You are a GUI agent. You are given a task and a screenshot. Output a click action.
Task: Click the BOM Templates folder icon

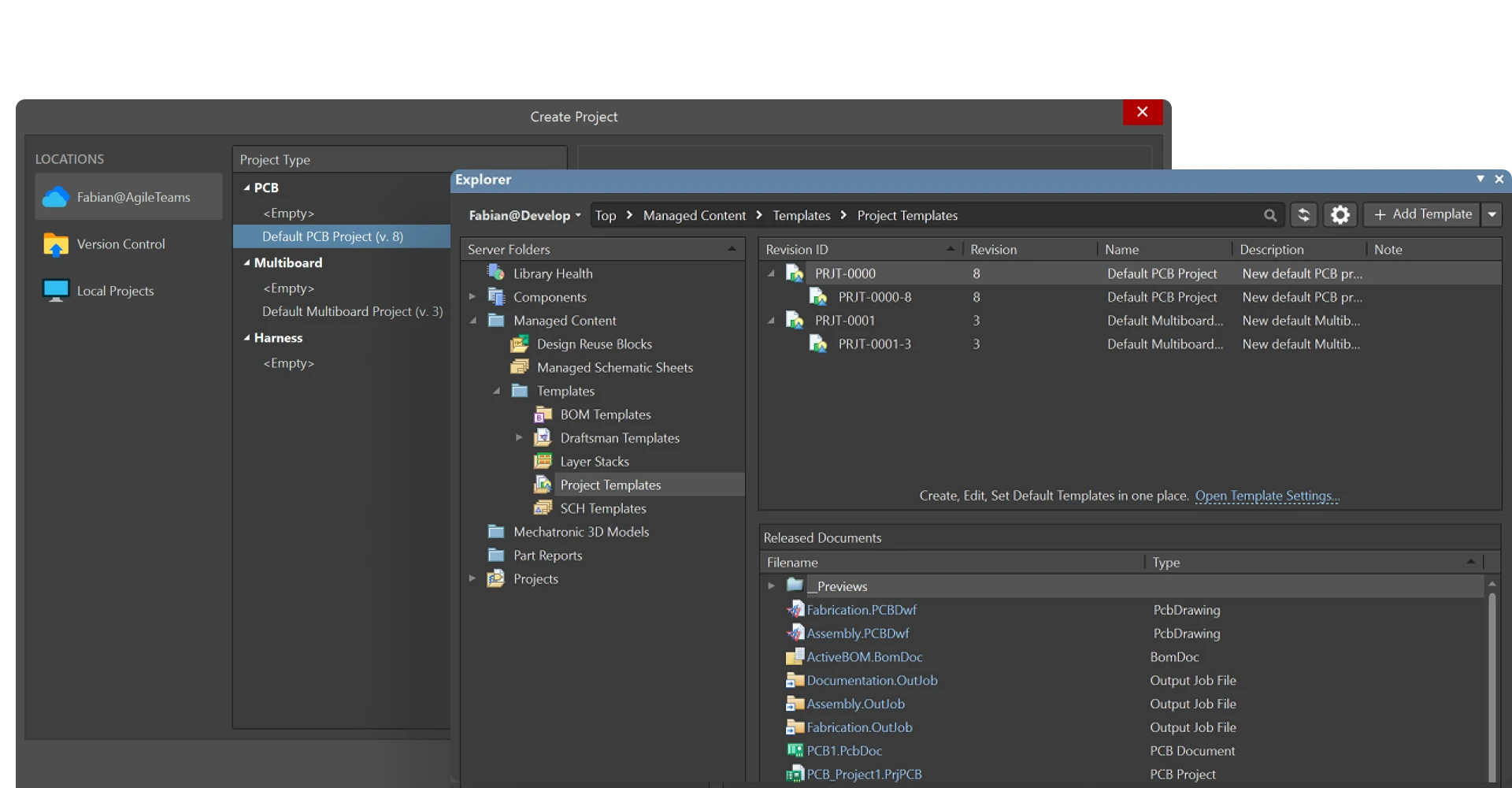click(543, 414)
